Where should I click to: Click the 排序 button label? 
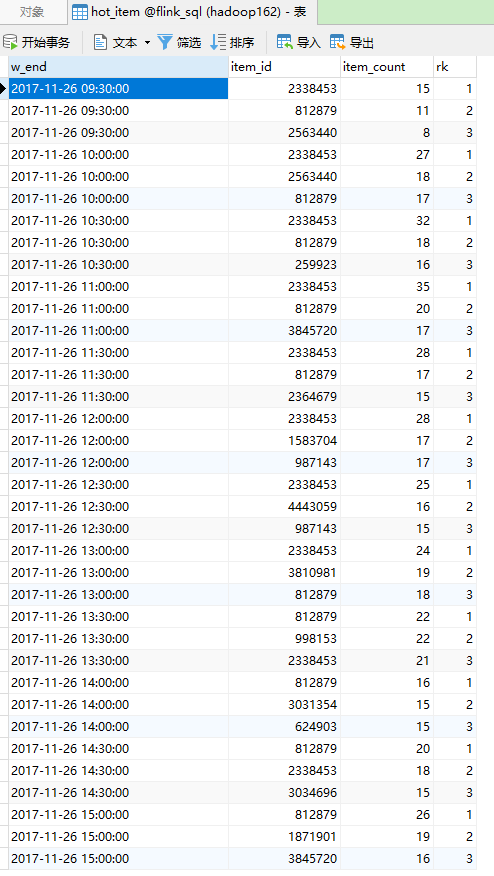(x=242, y=42)
